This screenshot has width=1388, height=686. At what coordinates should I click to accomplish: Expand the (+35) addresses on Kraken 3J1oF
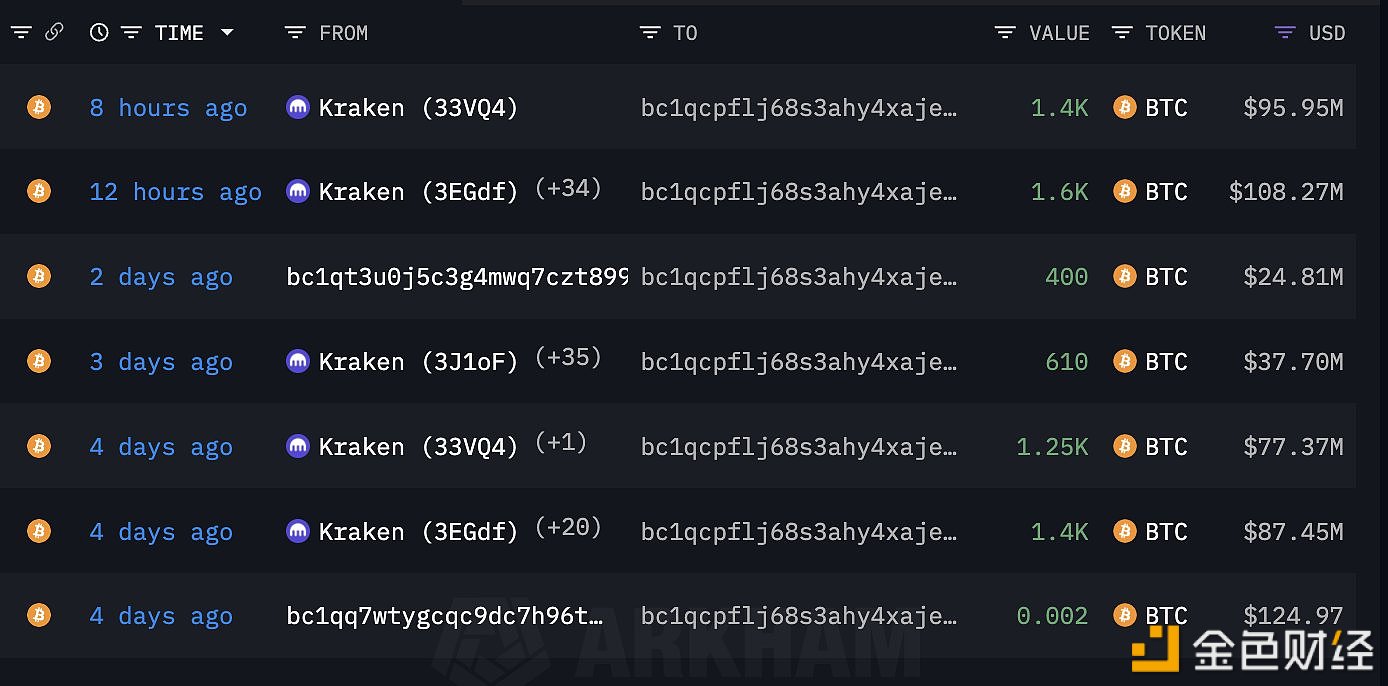568,357
